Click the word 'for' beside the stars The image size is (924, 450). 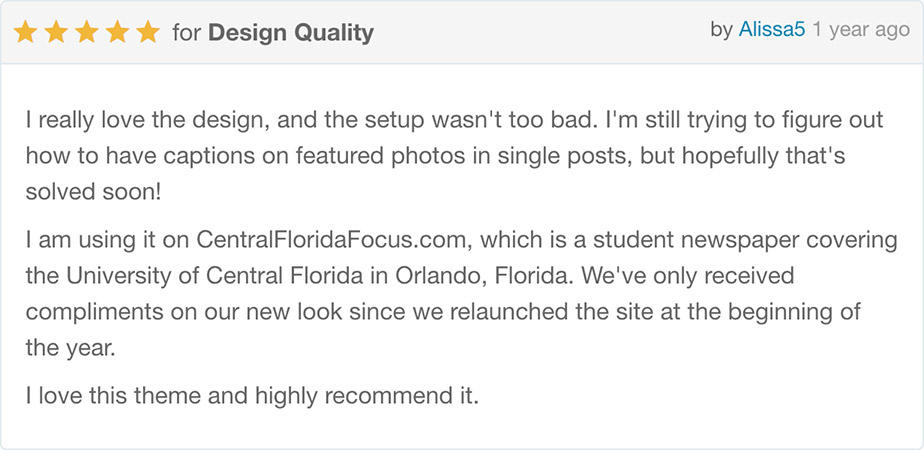(187, 33)
